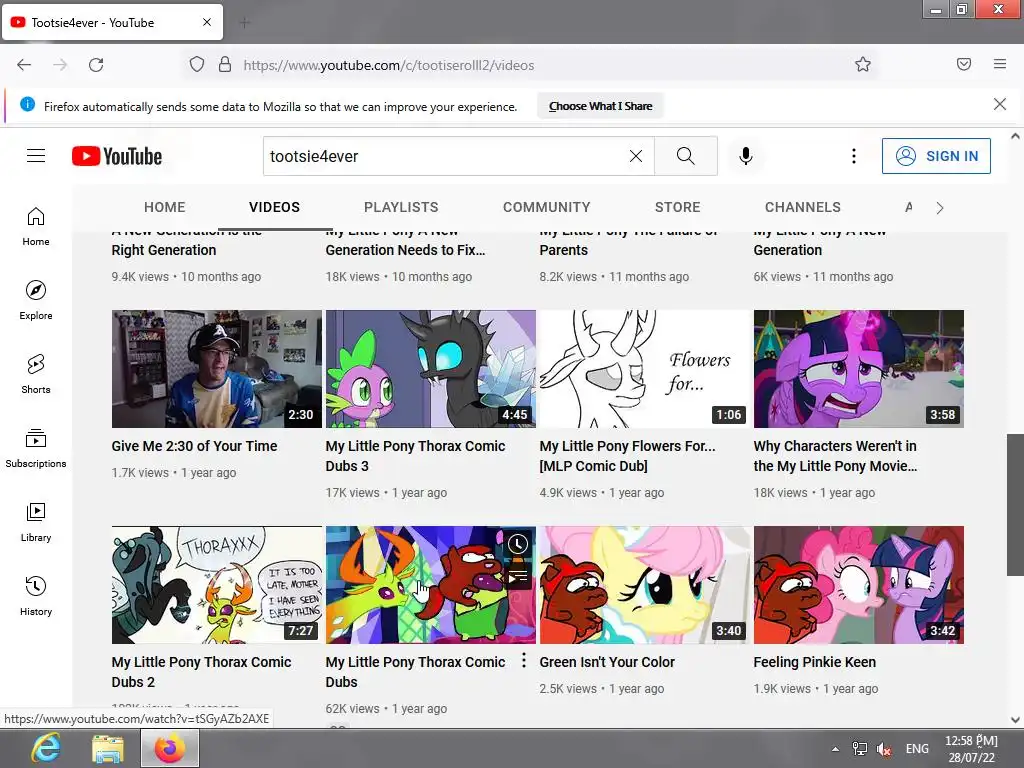Open Shorts in the sidebar
Screen dimensions: 1024x768
(x=36, y=374)
